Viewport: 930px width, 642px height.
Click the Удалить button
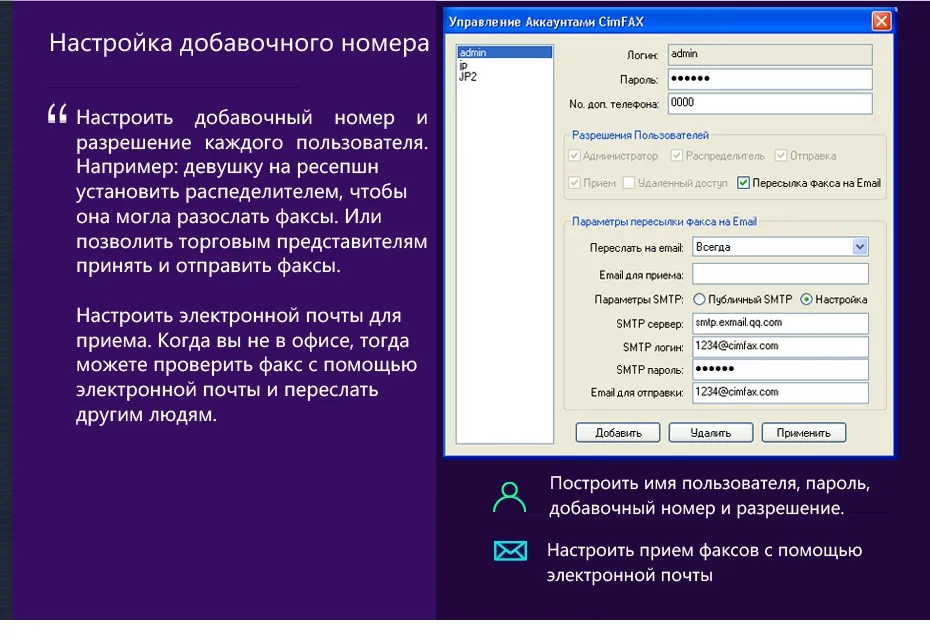(x=711, y=433)
